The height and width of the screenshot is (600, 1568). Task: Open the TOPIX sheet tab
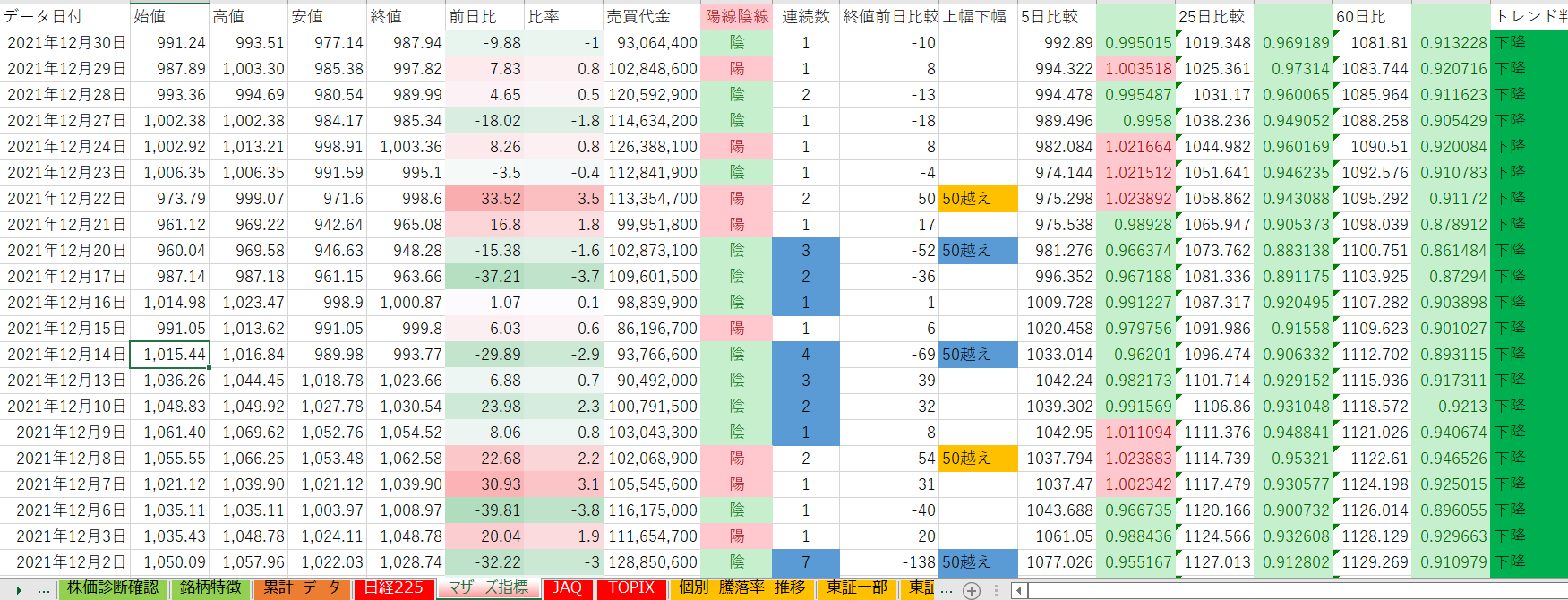pos(631,588)
